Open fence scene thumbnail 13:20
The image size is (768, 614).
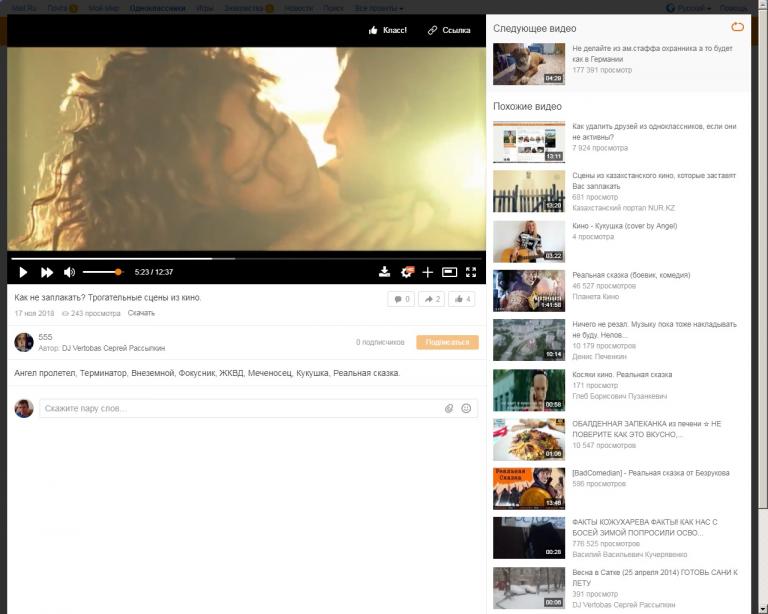529,191
